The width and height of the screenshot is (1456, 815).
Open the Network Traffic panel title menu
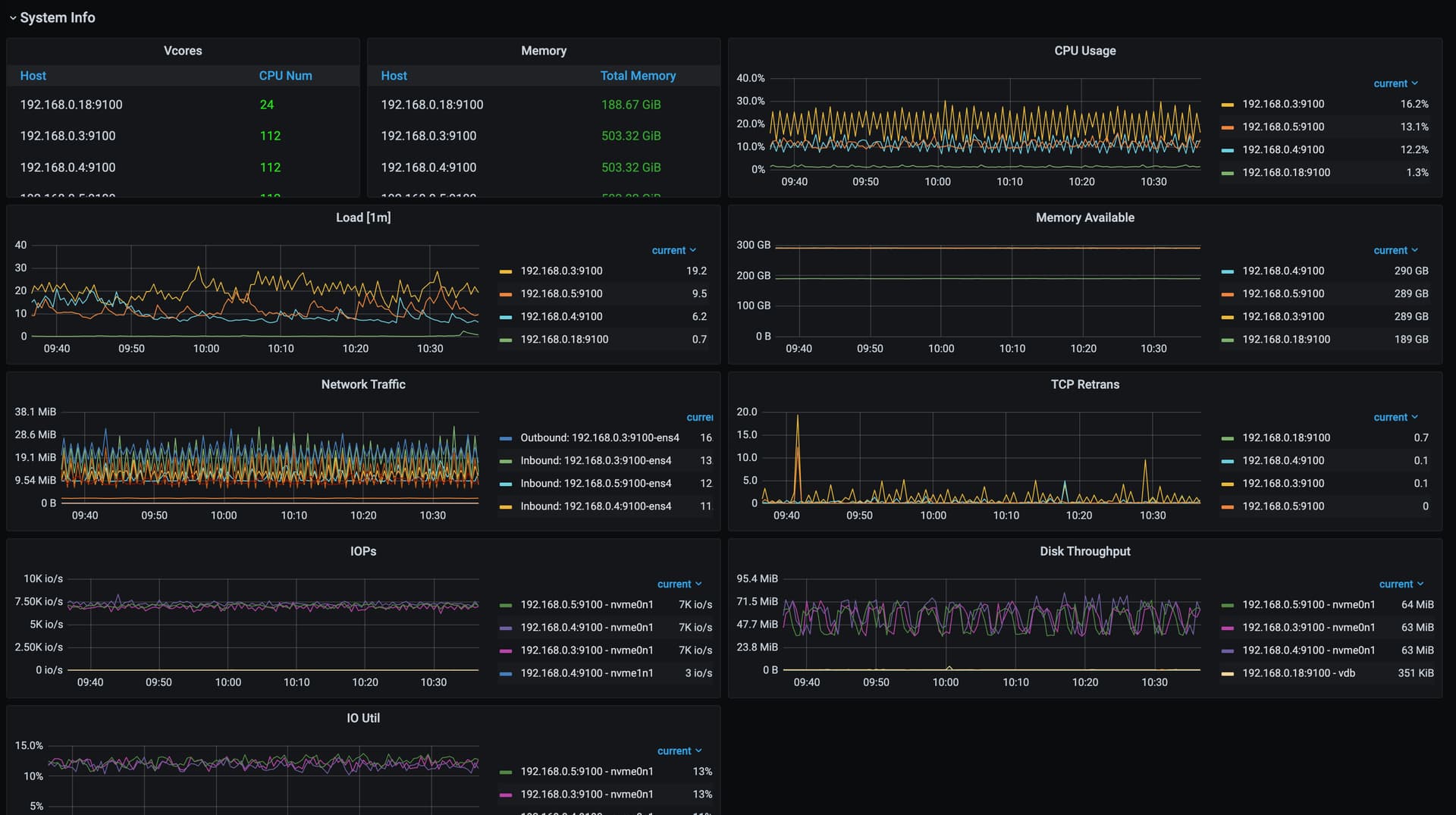[x=362, y=384]
